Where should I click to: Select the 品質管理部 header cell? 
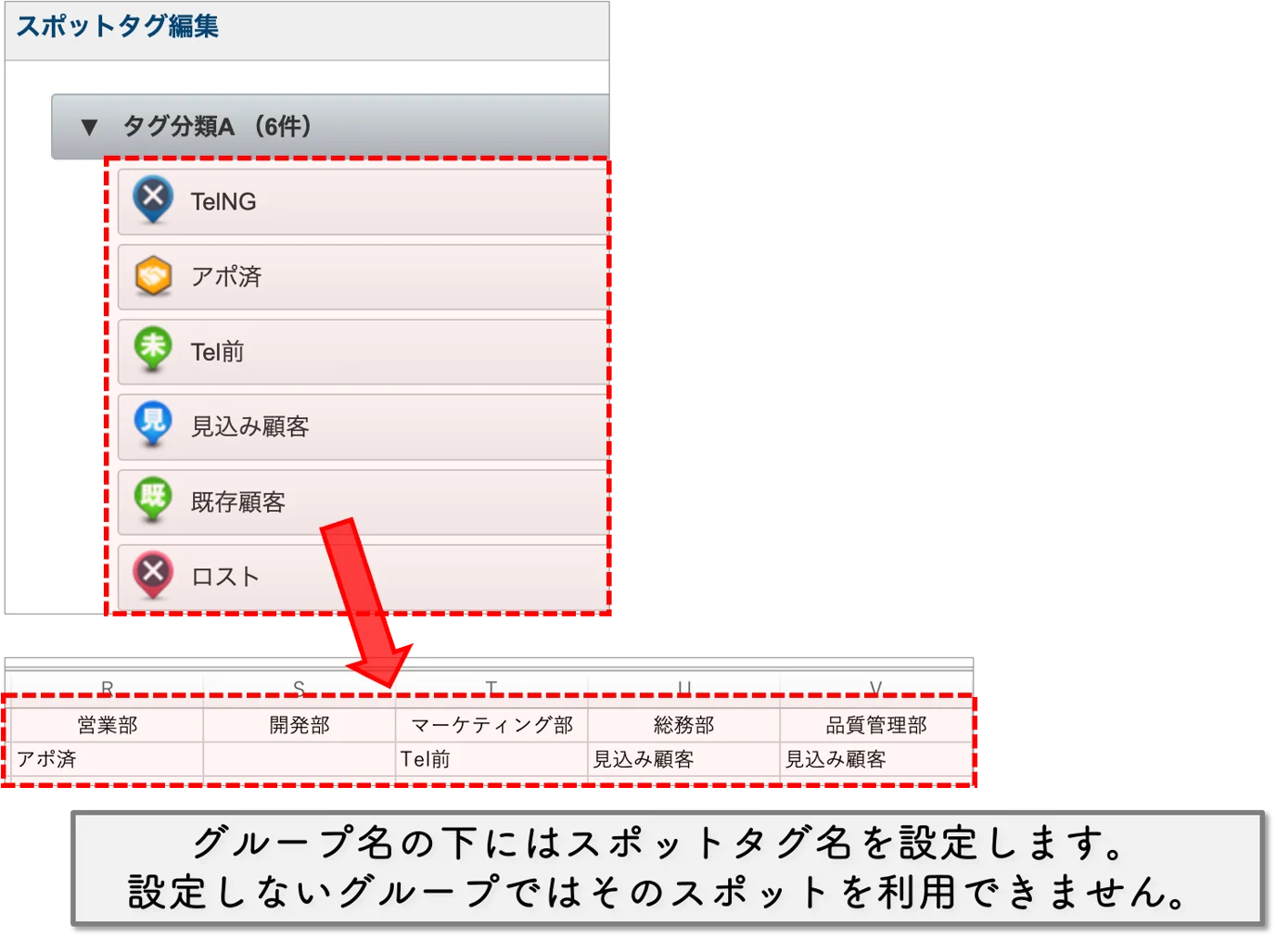876,725
